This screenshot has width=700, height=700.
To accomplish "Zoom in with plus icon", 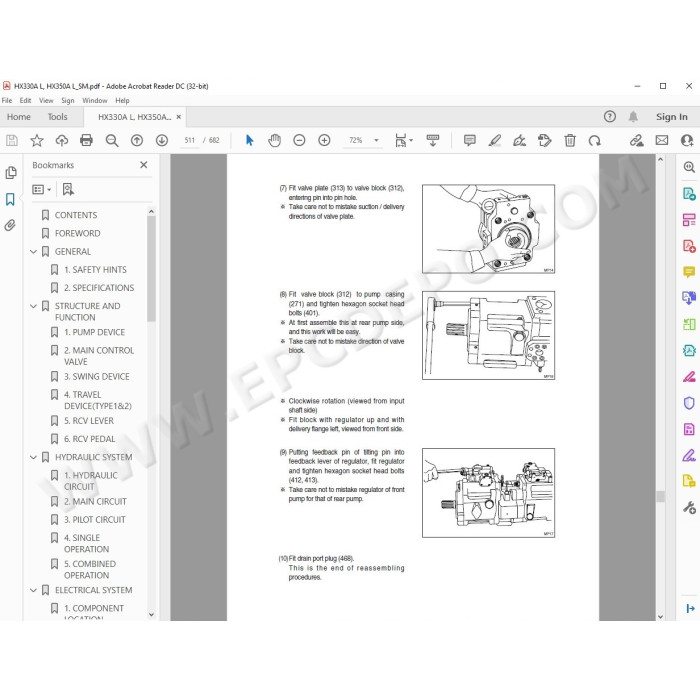I will click(324, 141).
